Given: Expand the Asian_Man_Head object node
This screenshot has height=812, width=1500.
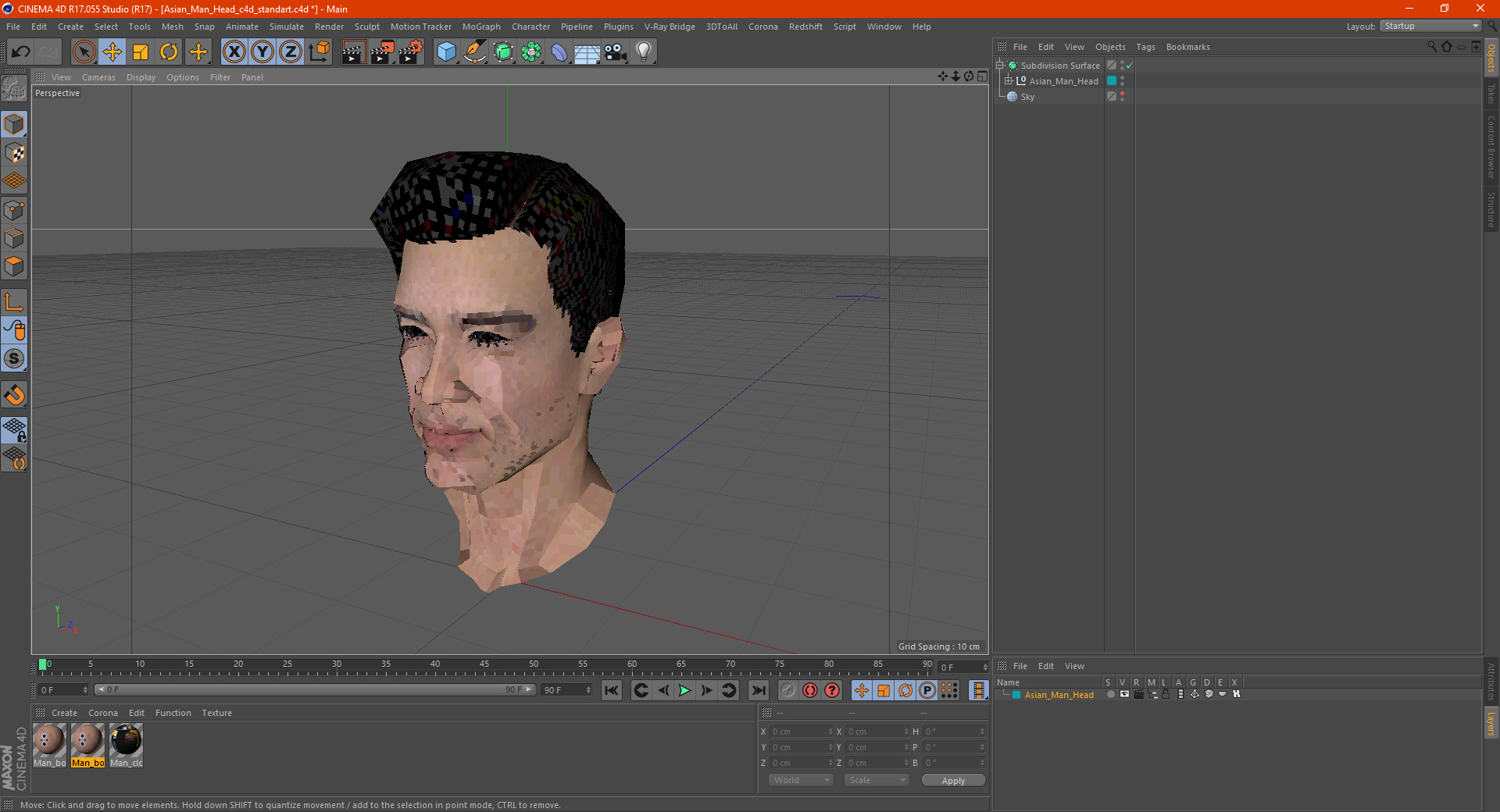Looking at the screenshot, I should click(x=1009, y=80).
